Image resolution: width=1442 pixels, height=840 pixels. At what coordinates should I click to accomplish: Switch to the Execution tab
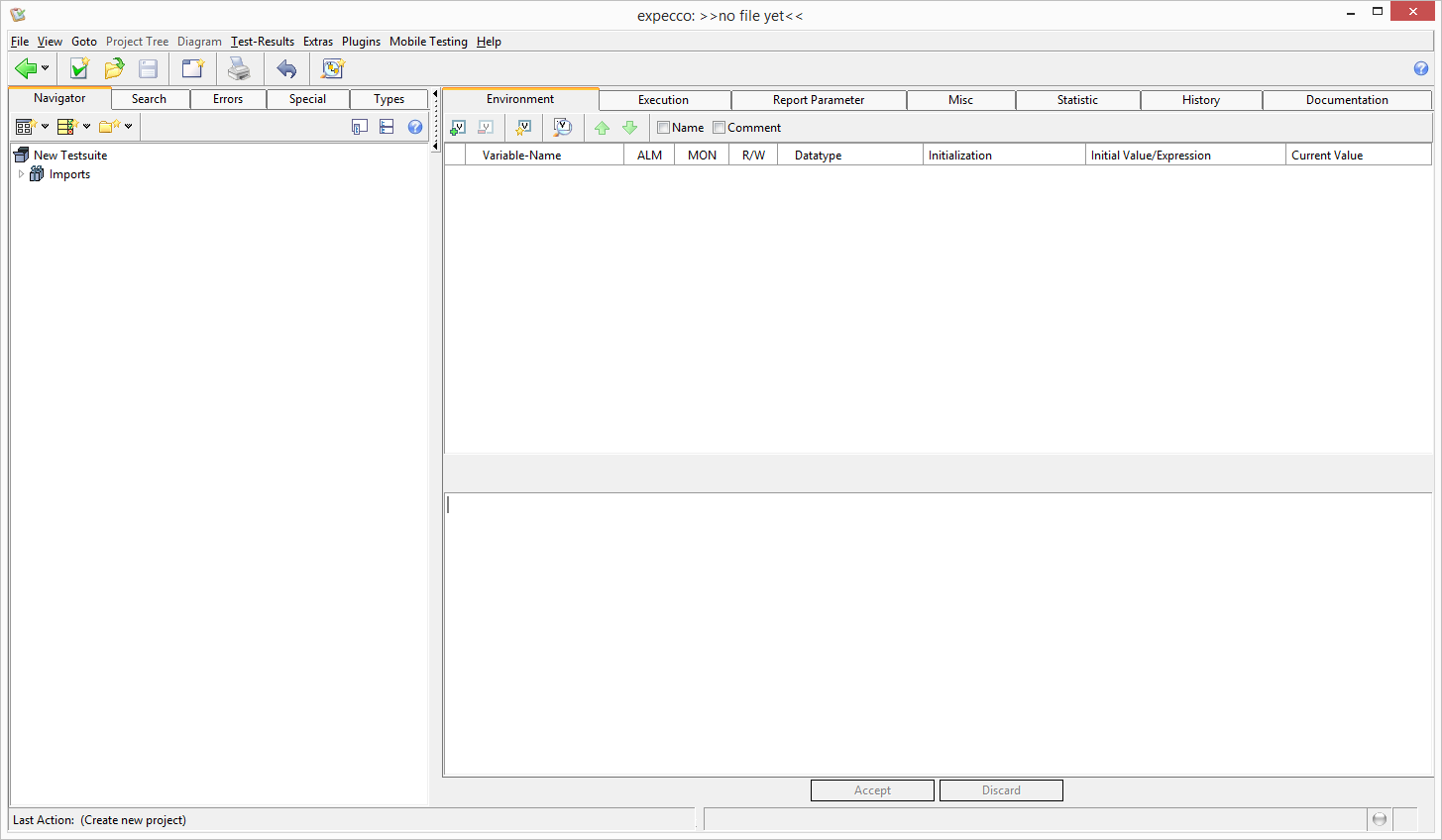(x=663, y=100)
